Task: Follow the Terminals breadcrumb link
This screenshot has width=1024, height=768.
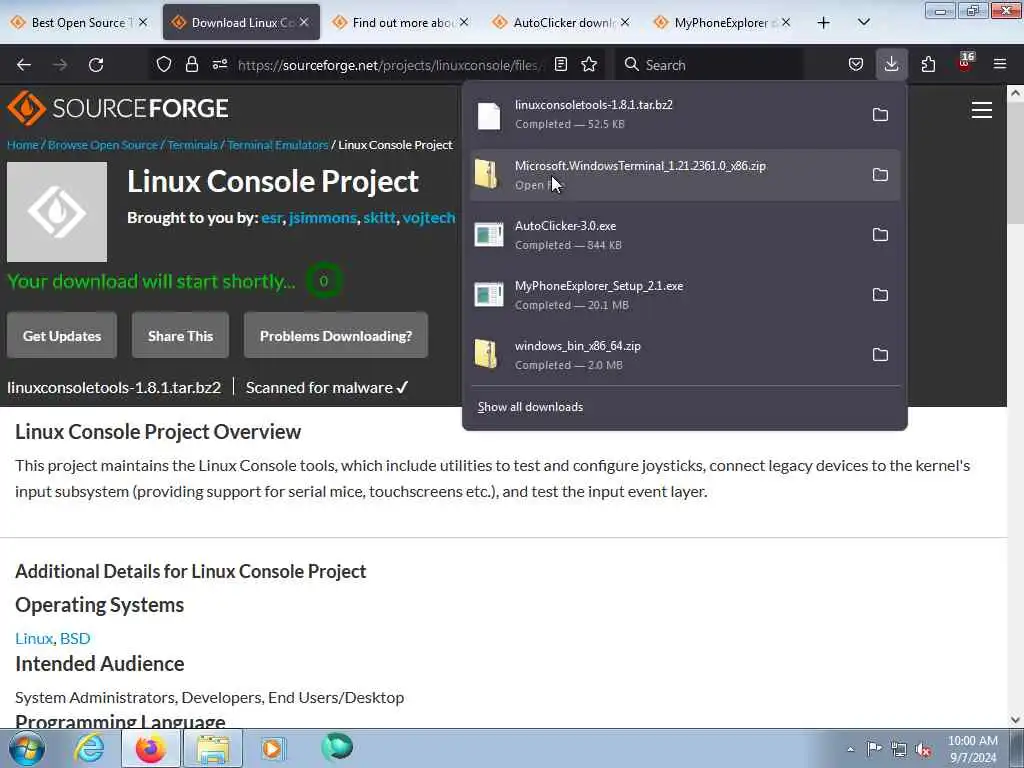Action: [x=193, y=145]
